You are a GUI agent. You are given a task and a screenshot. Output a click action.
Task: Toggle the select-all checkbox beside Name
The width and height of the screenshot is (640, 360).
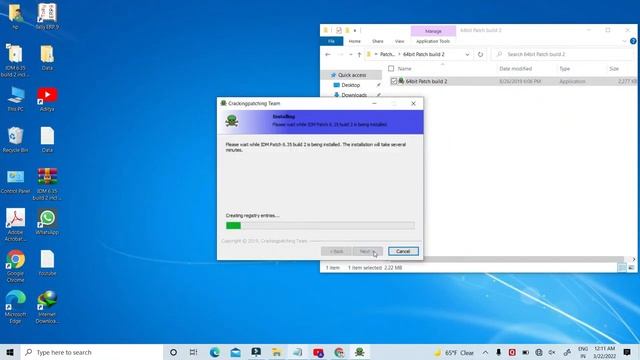click(x=391, y=69)
